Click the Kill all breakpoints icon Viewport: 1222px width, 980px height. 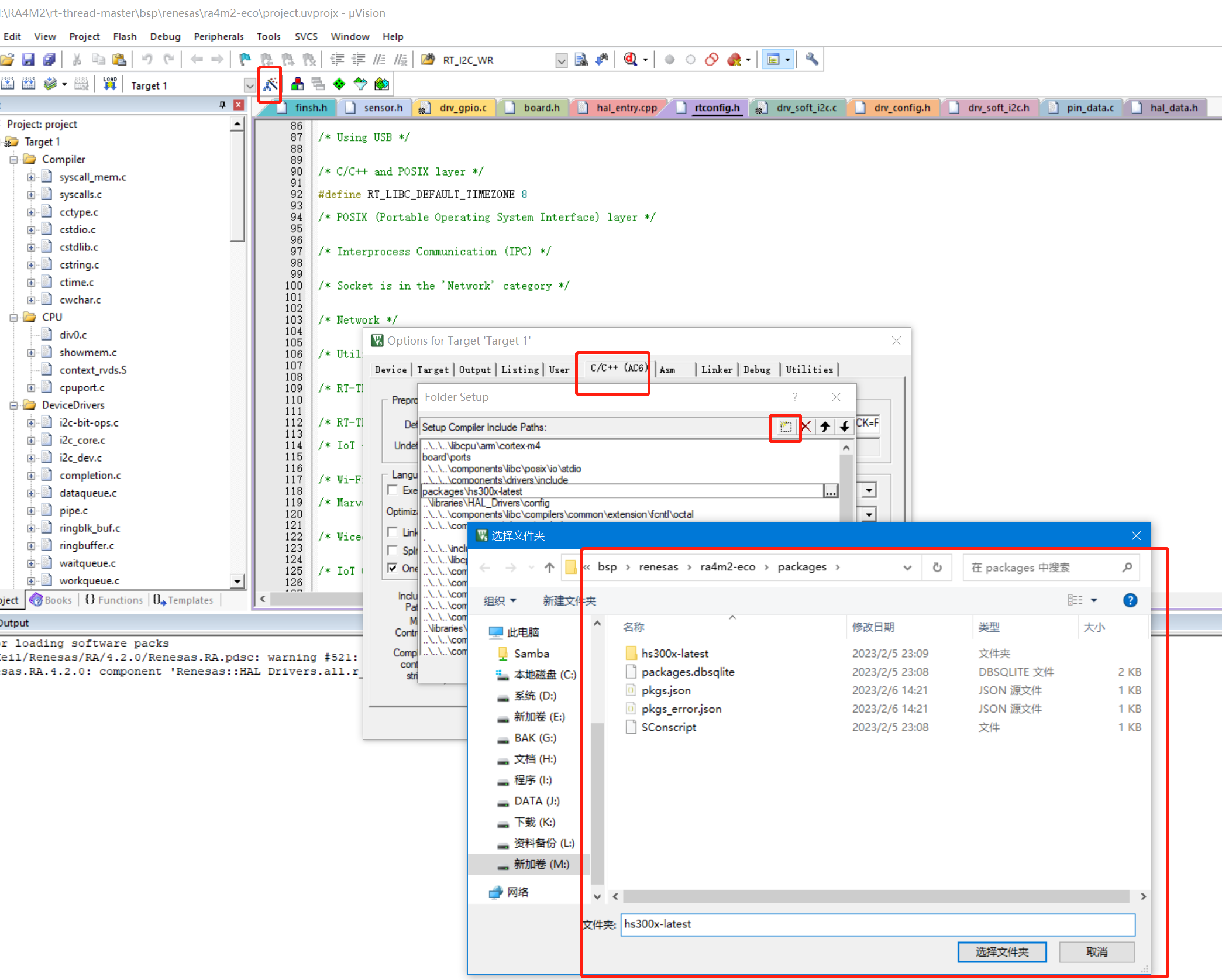tap(734, 59)
